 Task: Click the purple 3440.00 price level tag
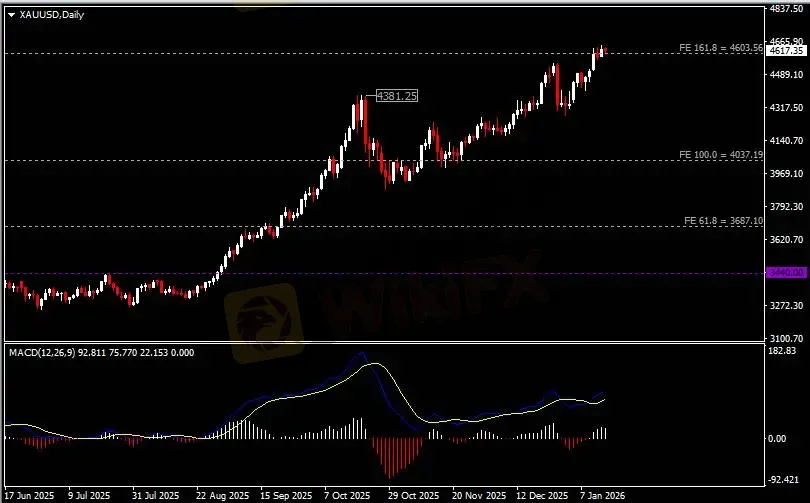click(x=783, y=272)
